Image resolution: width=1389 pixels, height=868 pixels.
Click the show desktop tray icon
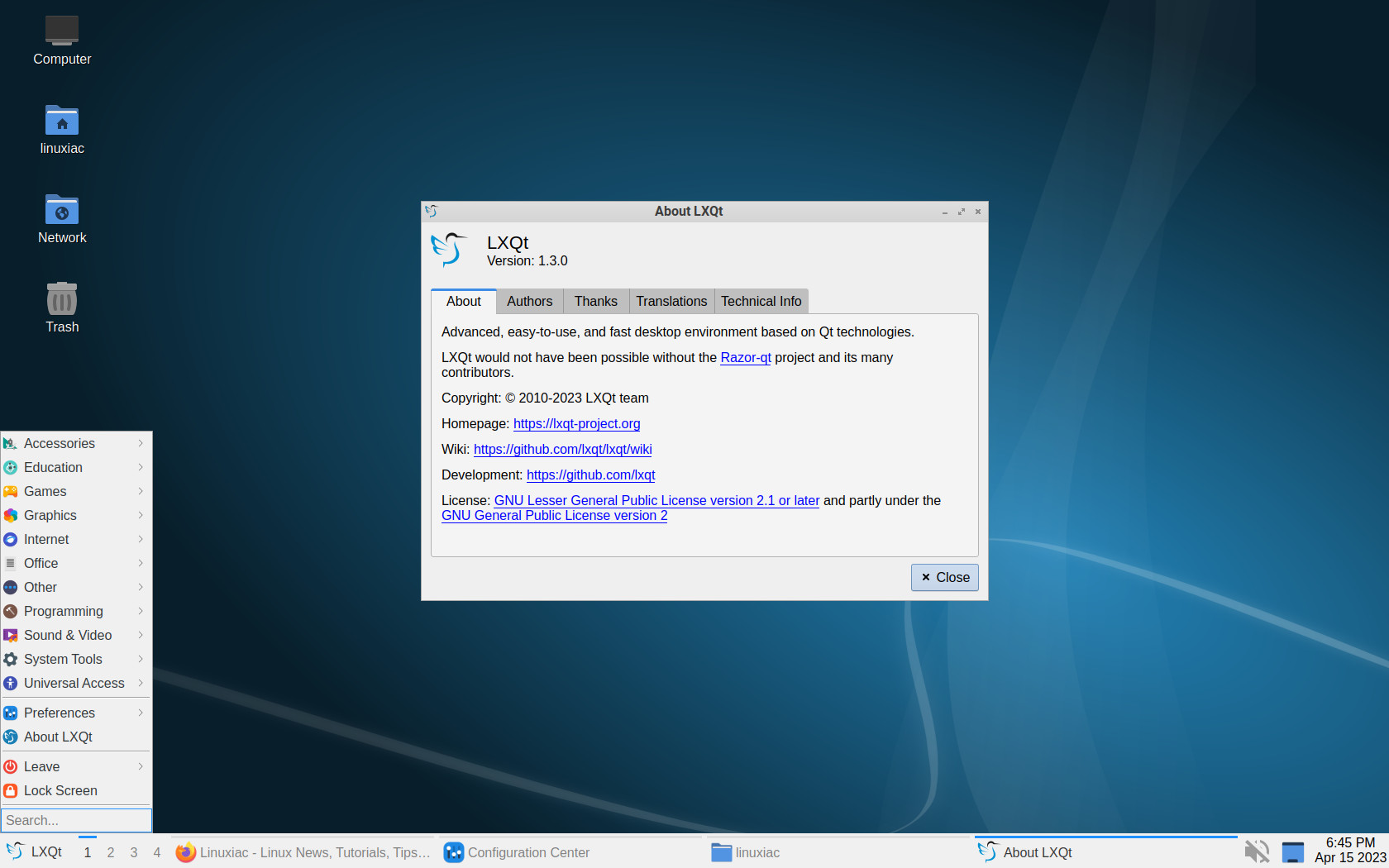[1293, 852]
